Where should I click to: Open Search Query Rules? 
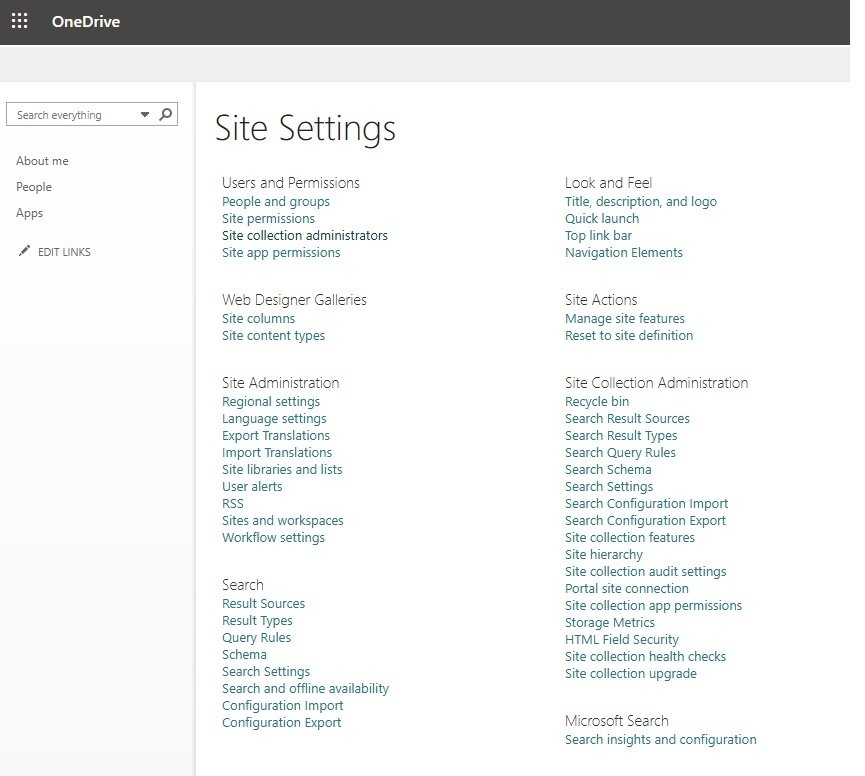tap(621, 452)
